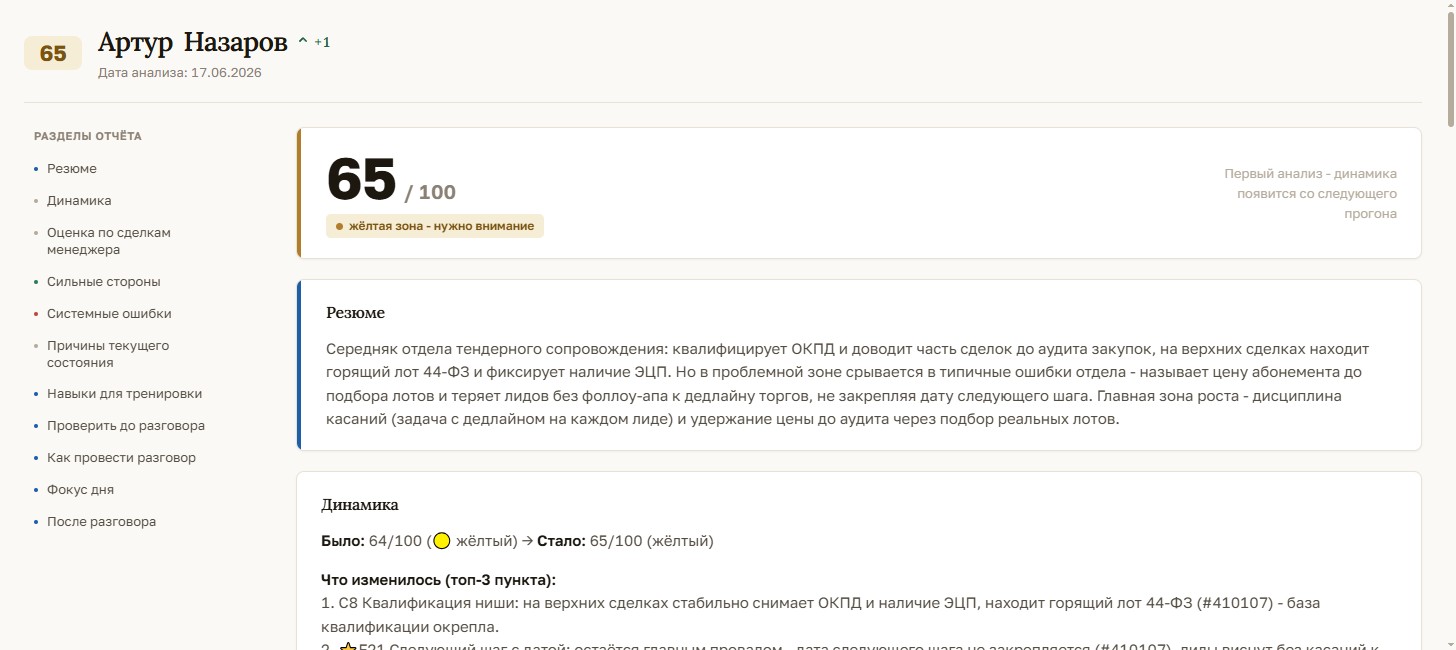
Task: Click Что изменилось (топ-3 пункта) heading
Action: (438, 580)
